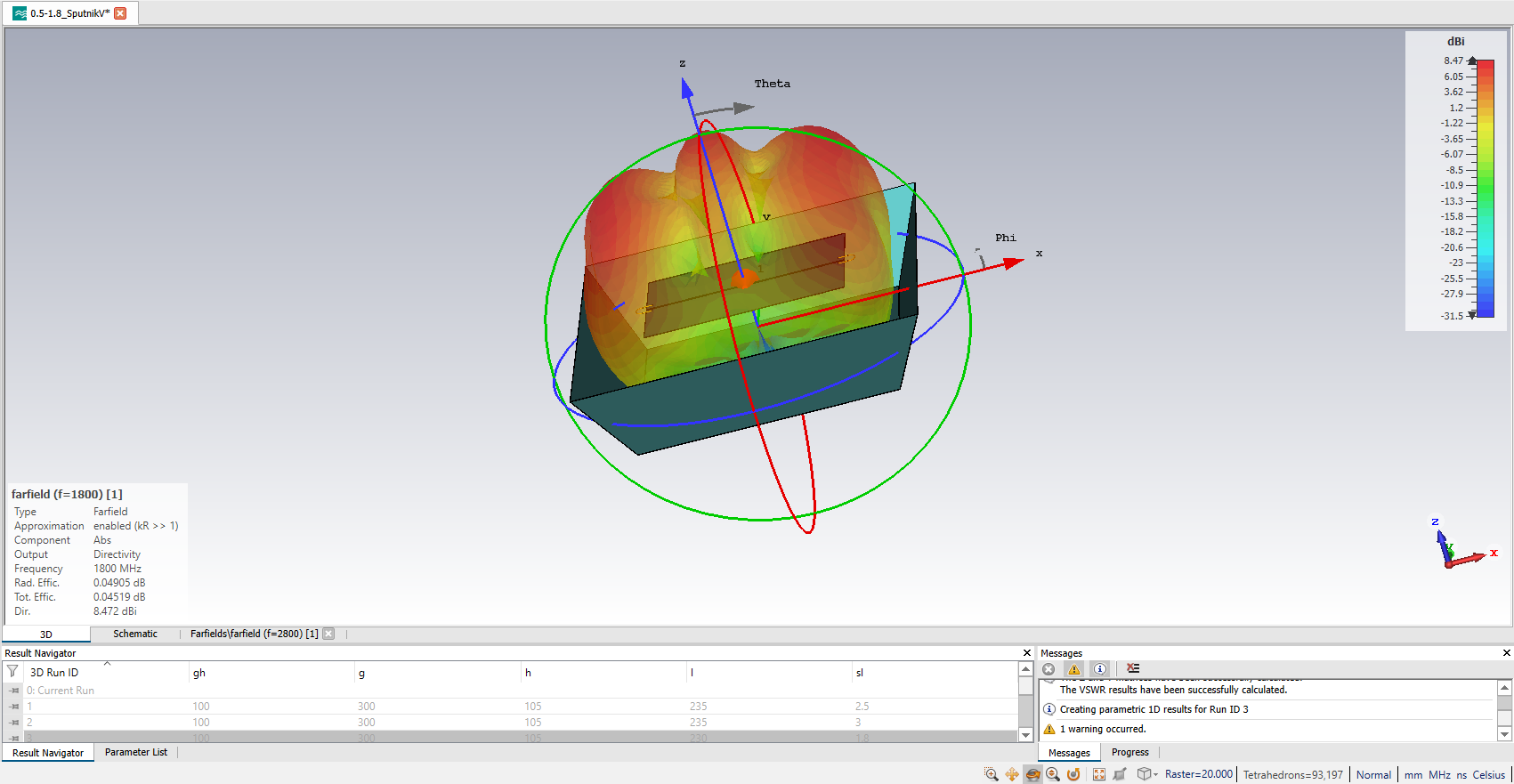Activate the pan view tool
The height and width of the screenshot is (784, 1514).
click(x=1012, y=774)
